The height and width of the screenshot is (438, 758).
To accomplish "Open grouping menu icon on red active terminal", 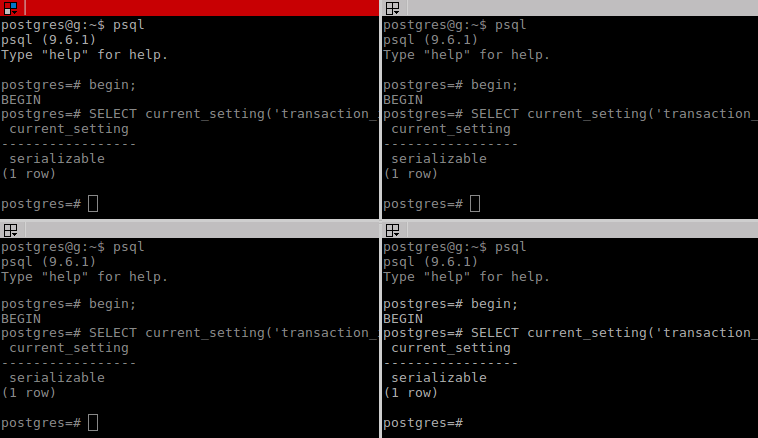I will 10,8.
